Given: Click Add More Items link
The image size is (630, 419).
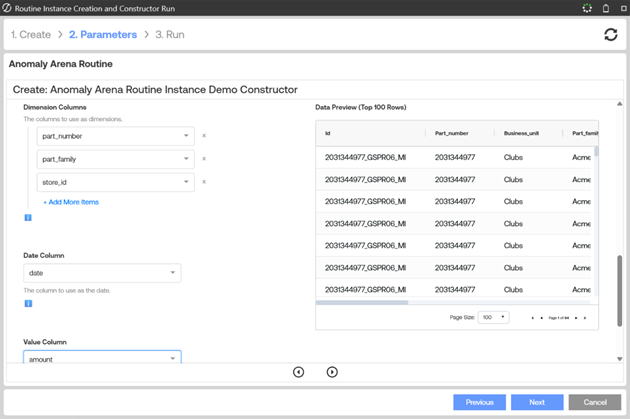Looking at the screenshot, I should 71,202.
